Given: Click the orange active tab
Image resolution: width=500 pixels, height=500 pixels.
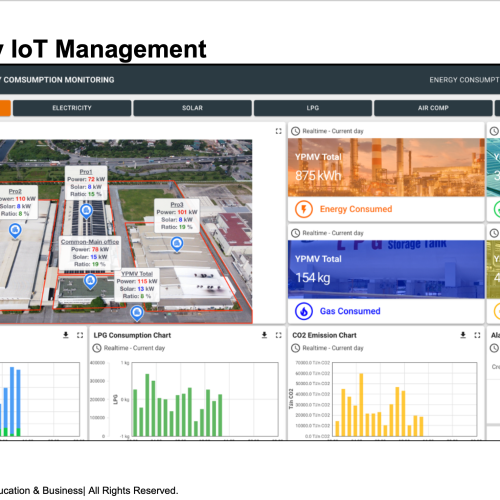Looking at the screenshot, I should (5, 108).
